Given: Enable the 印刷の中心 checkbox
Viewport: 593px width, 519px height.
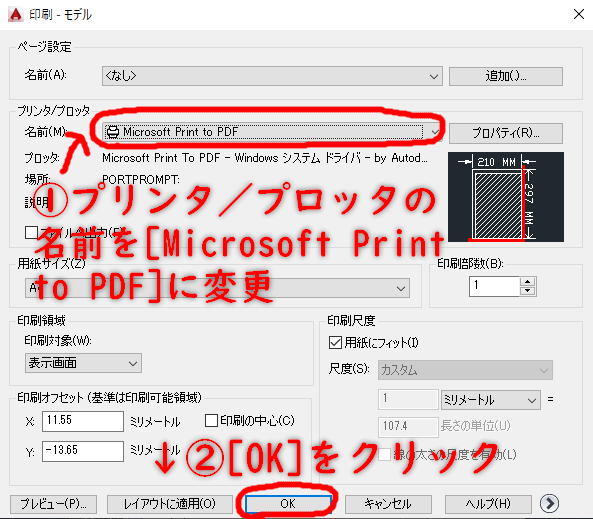Looking at the screenshot, I should tap(211, 420).
